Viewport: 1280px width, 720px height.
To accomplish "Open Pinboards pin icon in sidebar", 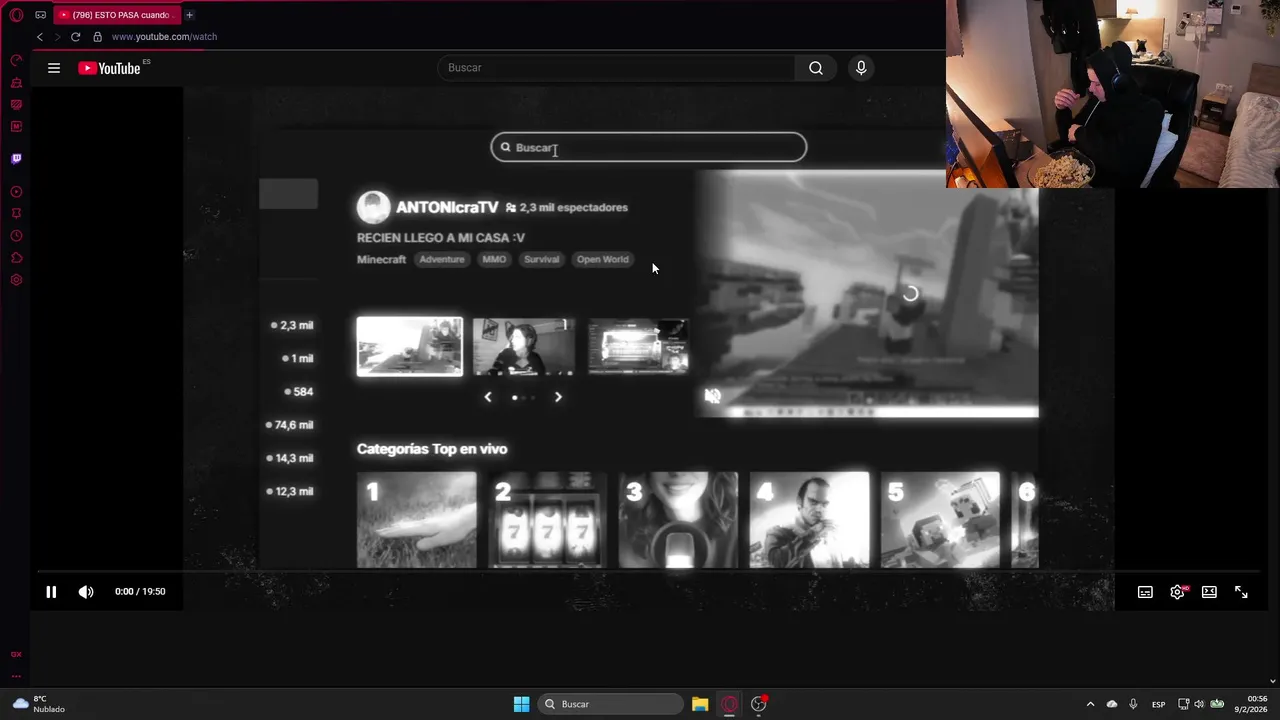I will click(16, 214).
